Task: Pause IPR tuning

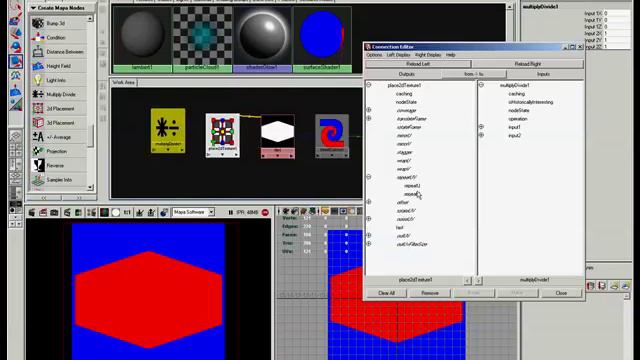Action: point(231,212)
